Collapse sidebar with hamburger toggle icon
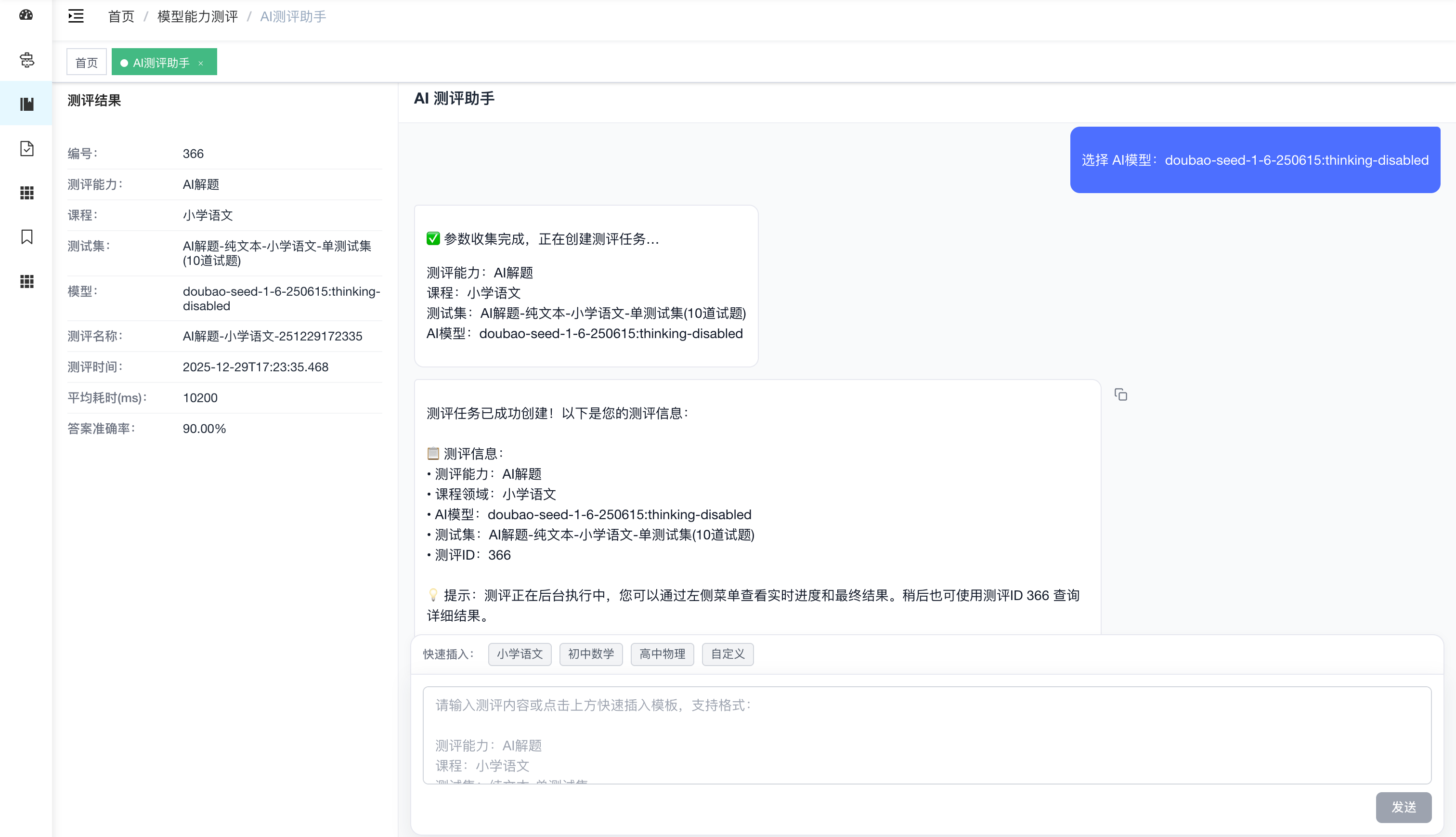 (x=76, y=16)
